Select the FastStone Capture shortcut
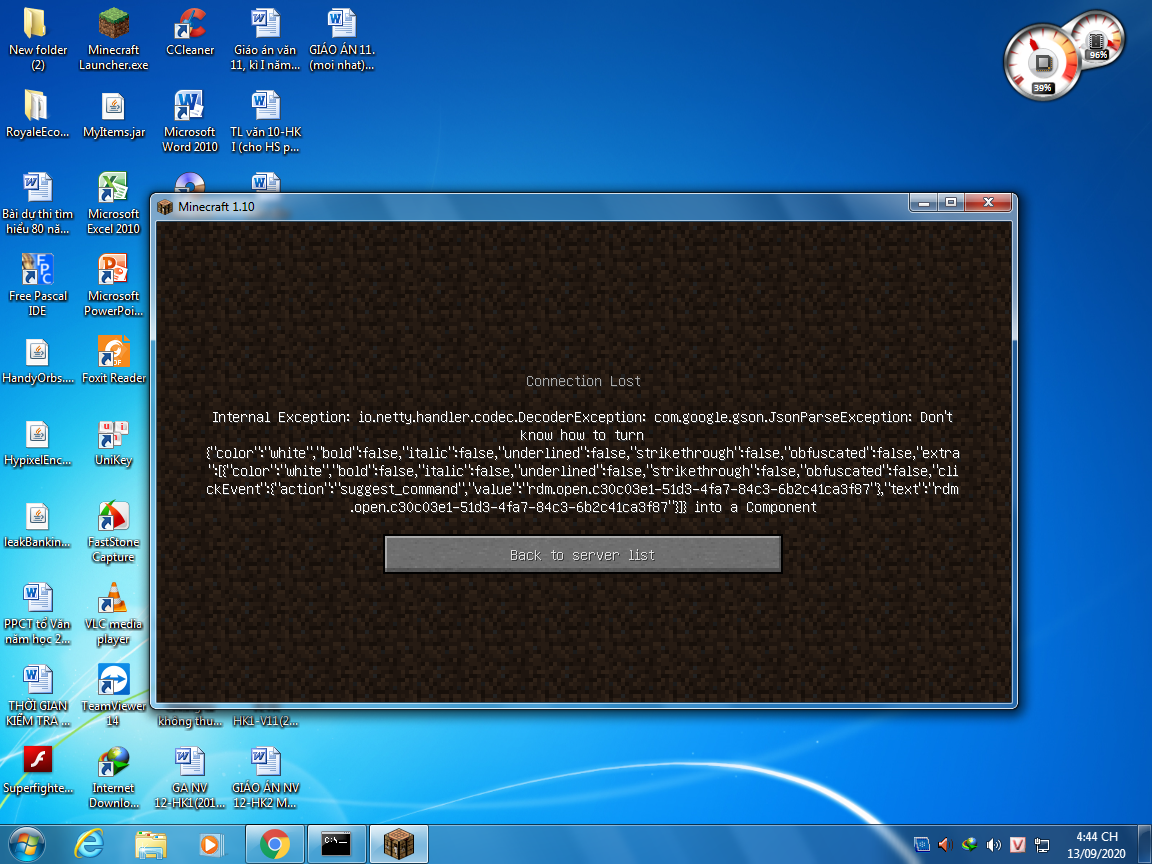This screenshot has height=864, width=1152. tap(114, 532)
